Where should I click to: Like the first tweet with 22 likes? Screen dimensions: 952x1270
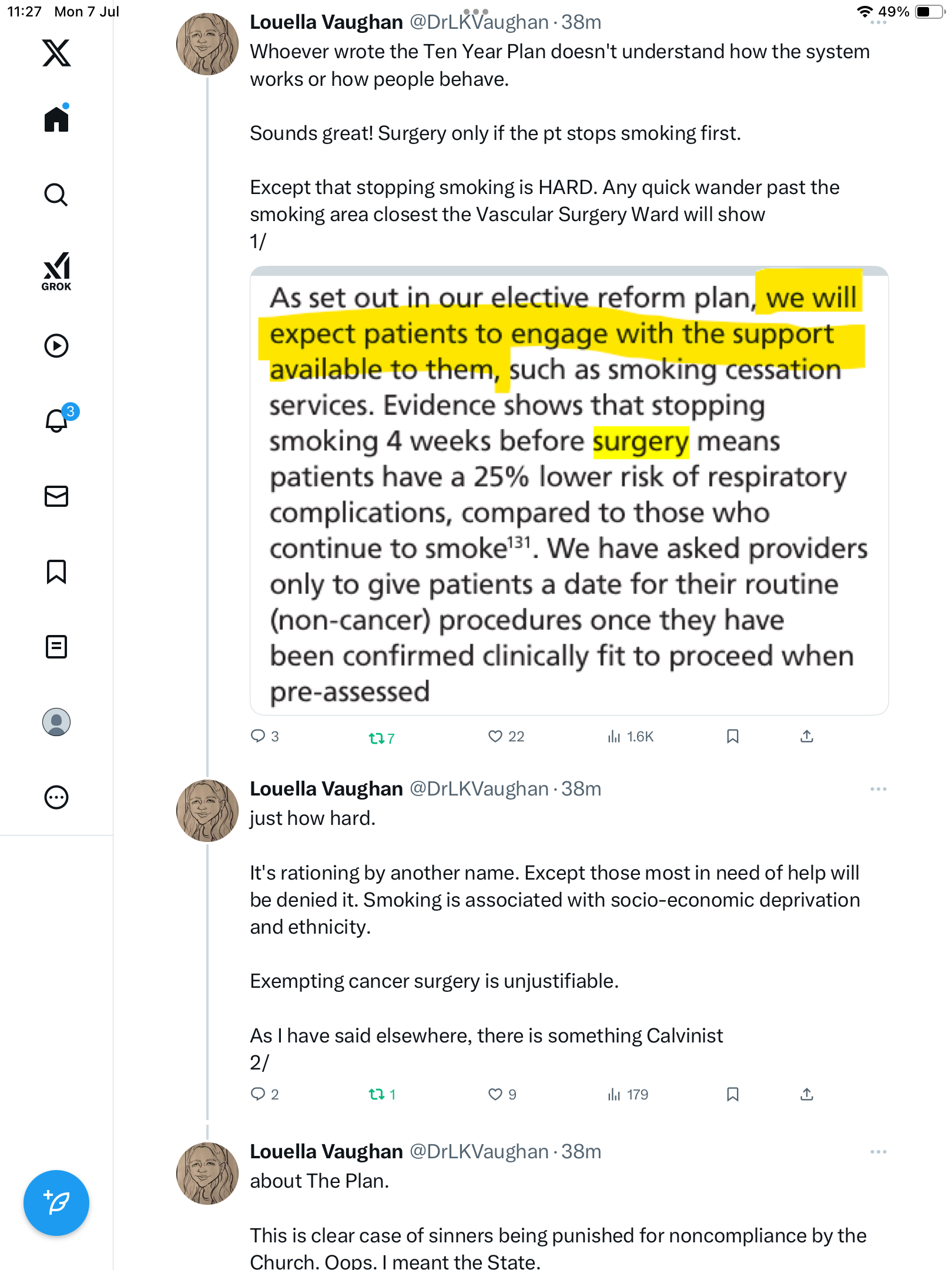(x=506, y=736)
